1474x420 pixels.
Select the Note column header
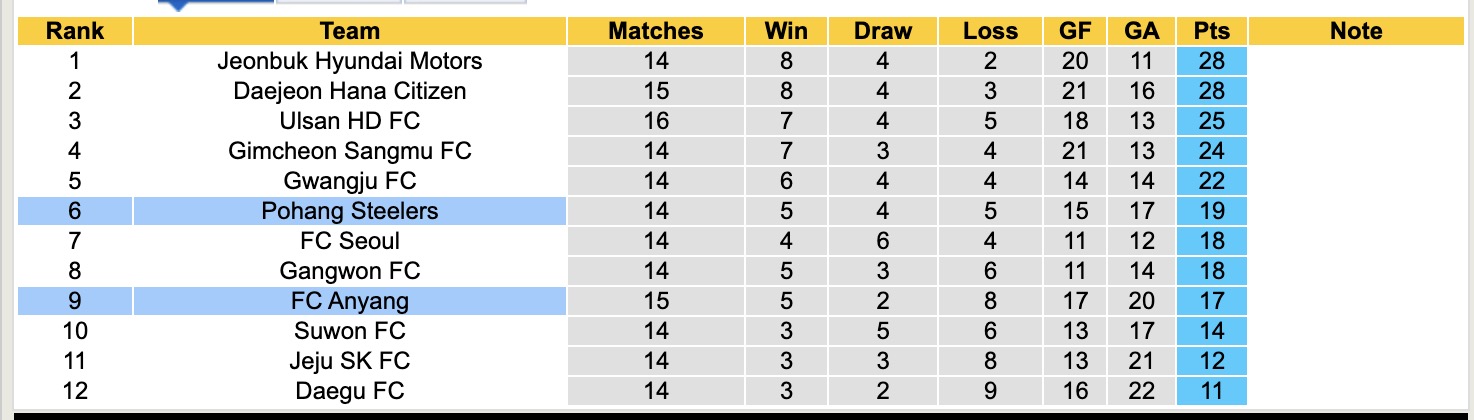click(x=1355, y=31)
